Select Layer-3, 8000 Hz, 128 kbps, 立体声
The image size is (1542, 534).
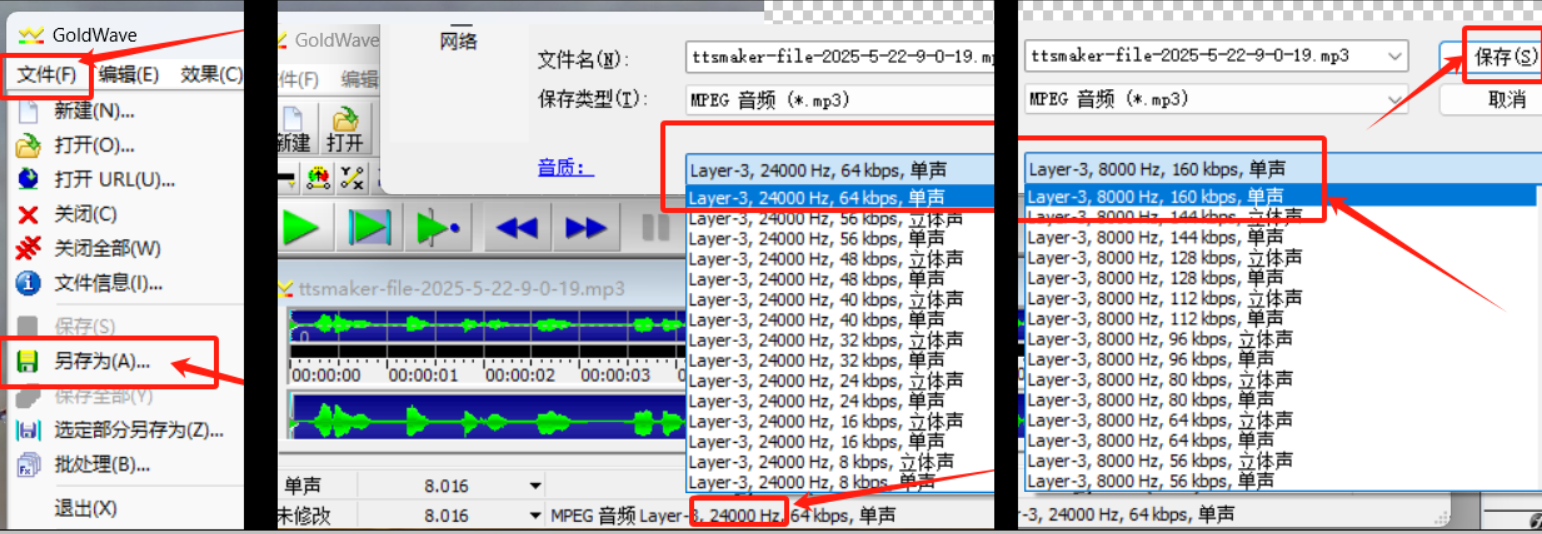(1164, 257)
